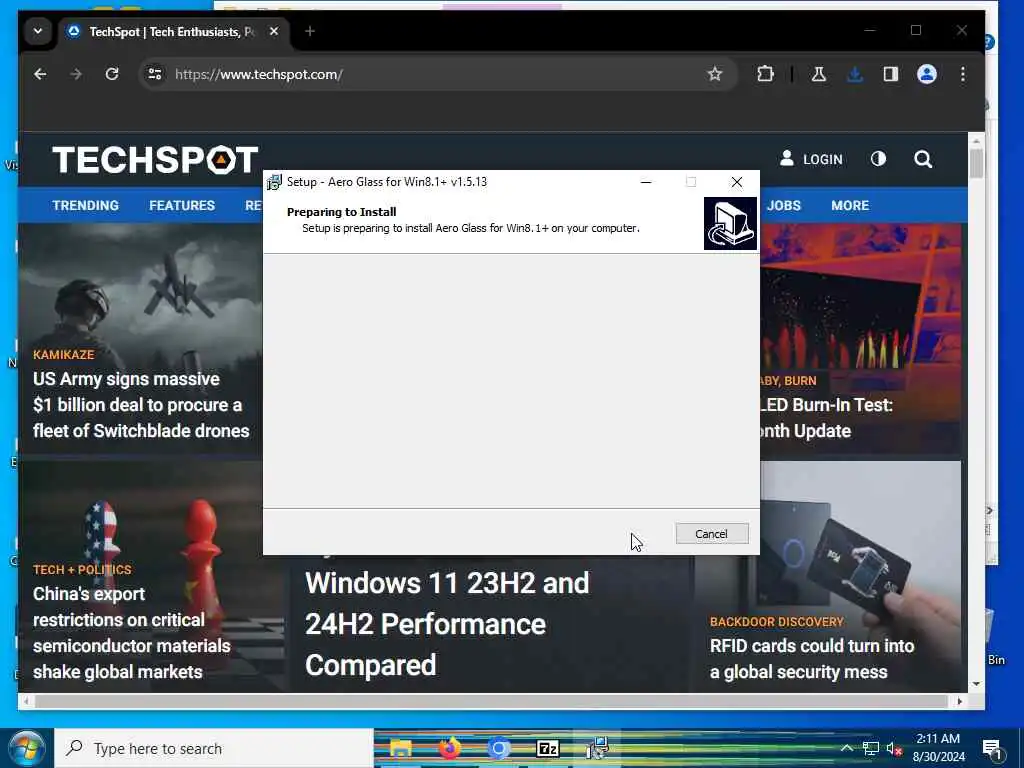Click the TECH + POLITICS category label
1024x768 pixels.
[82, 569]
